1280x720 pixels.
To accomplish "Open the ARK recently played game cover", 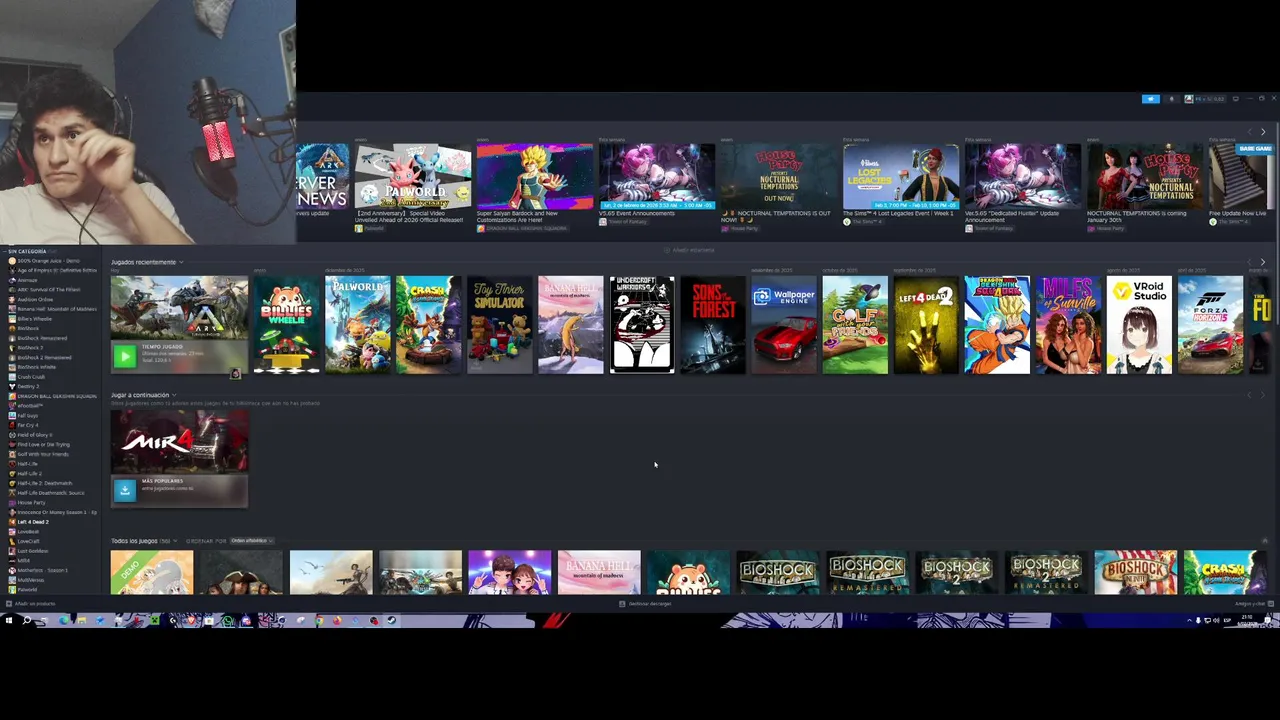I will click(179, 308).
